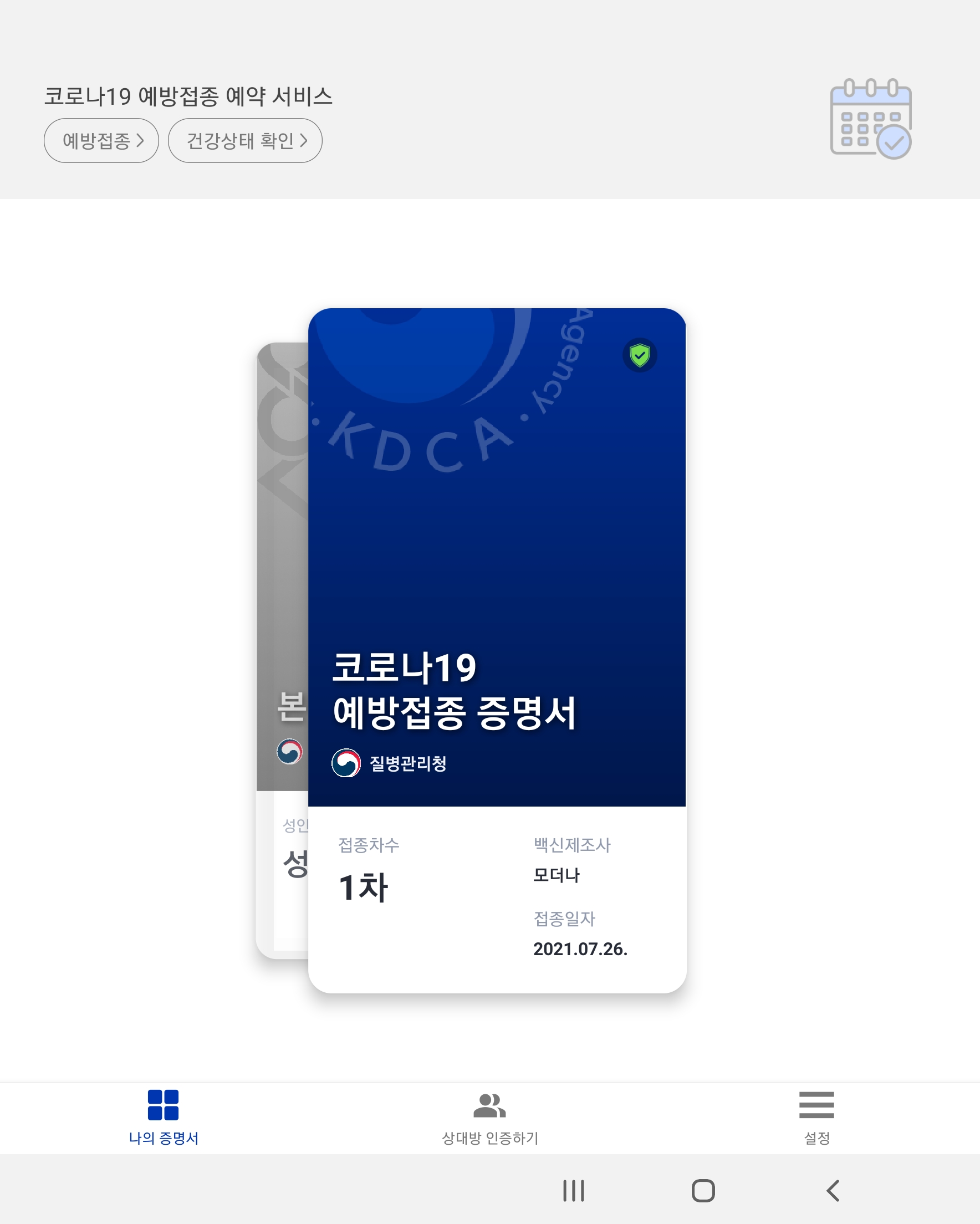Tap the 1차 dose count text
The height and width of the screenshot is (1224, 980).
click(364, 887)
